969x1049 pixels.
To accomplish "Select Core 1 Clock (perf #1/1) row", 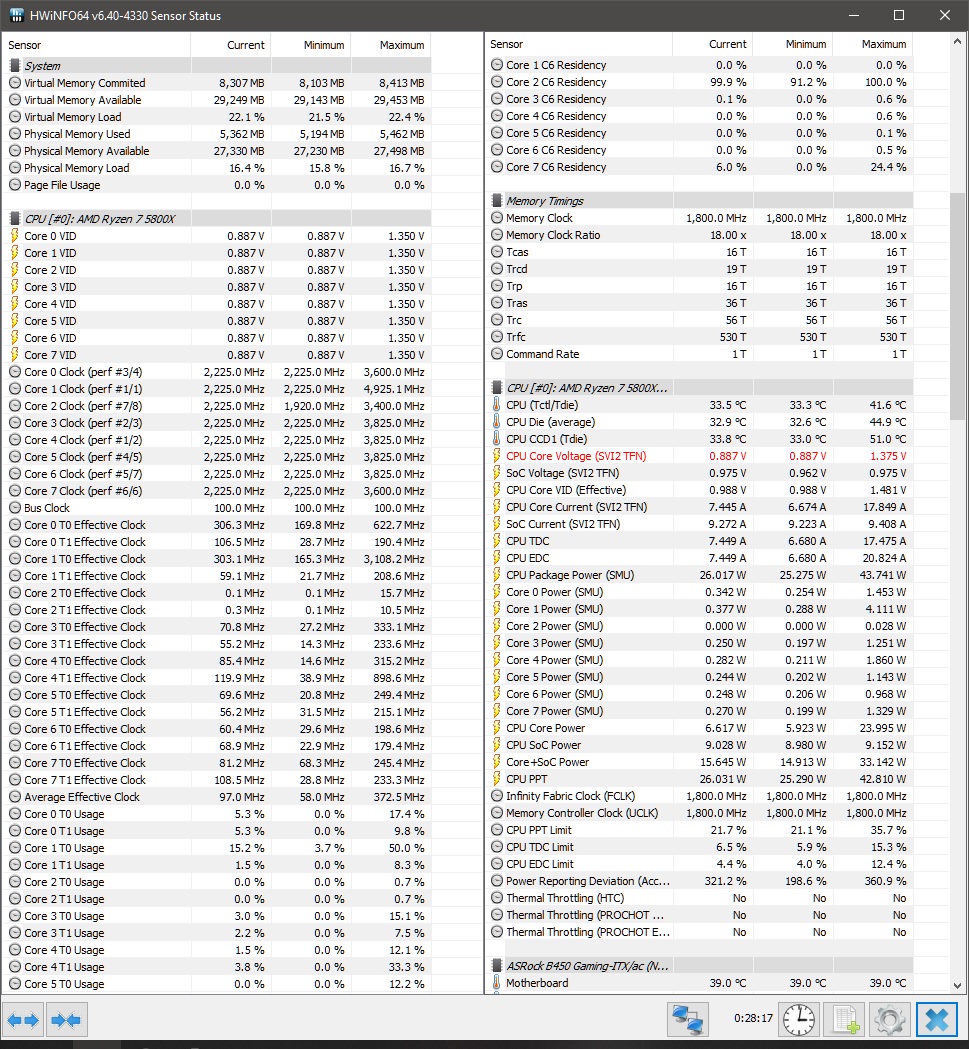I will (x=217, y=389).
